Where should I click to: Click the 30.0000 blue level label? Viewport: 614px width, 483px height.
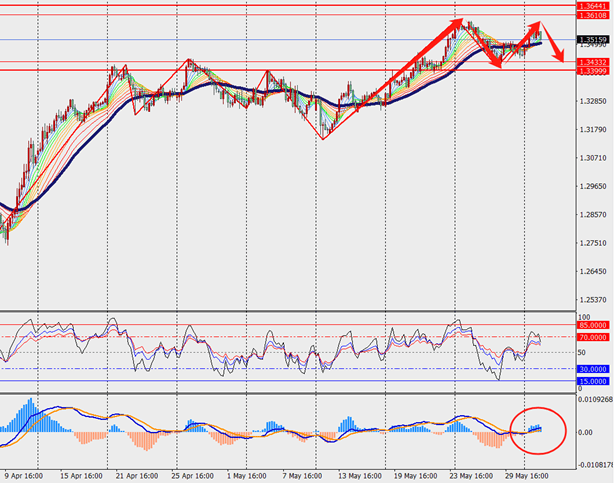(592, 369)
